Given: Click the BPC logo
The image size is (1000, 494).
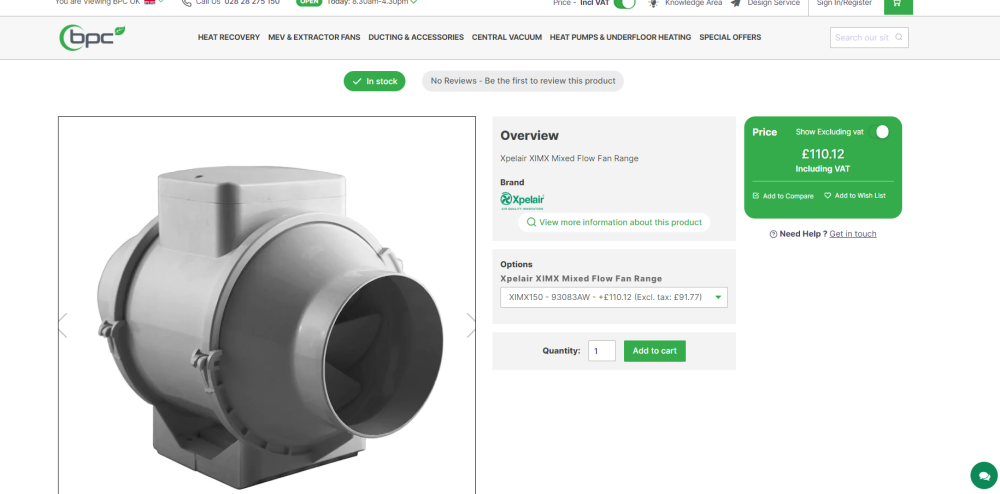Looking at the screenshot, I should 92,38.
